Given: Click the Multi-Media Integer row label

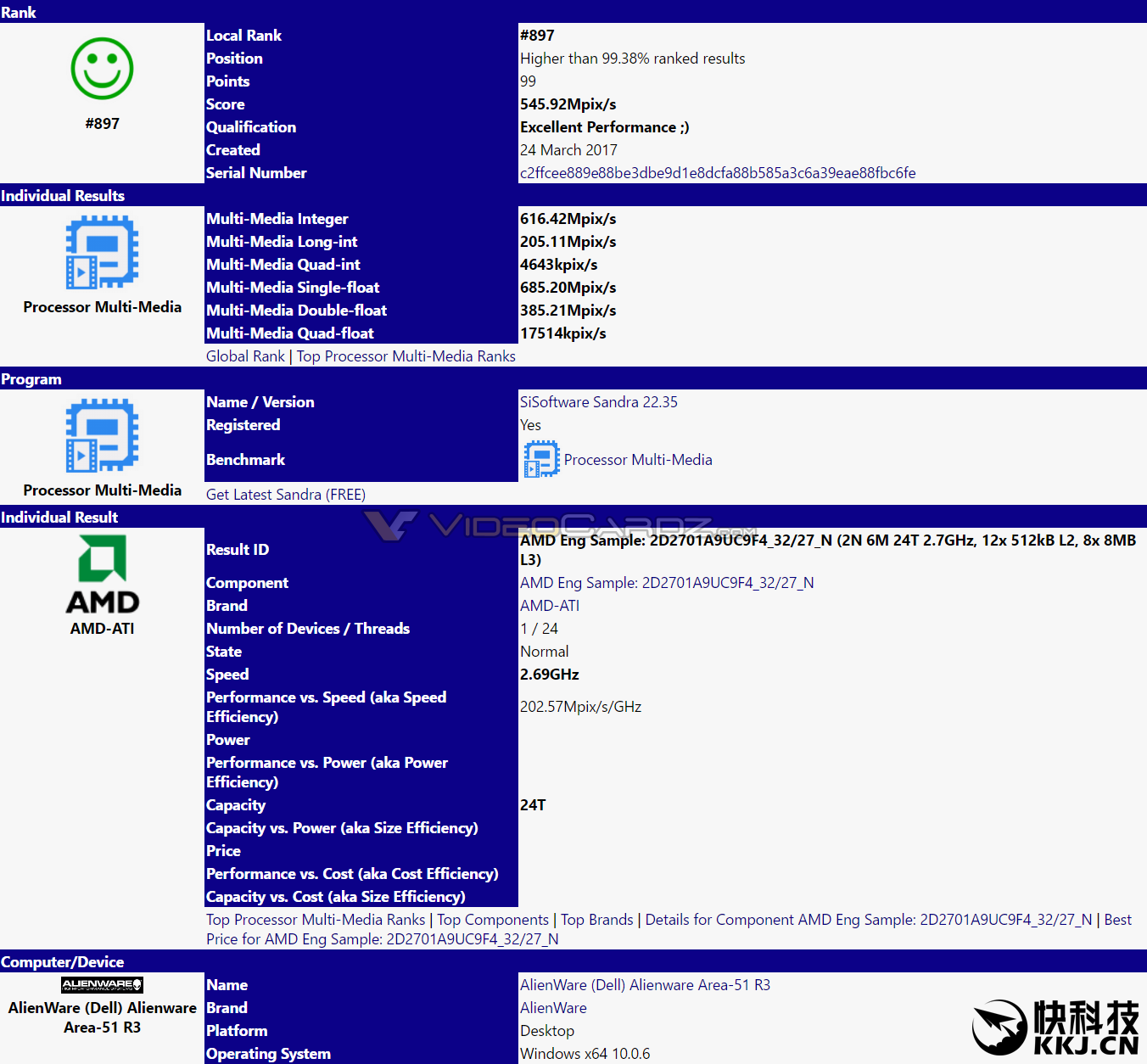Looking at the screenshot, I should (x=277, y=219).
